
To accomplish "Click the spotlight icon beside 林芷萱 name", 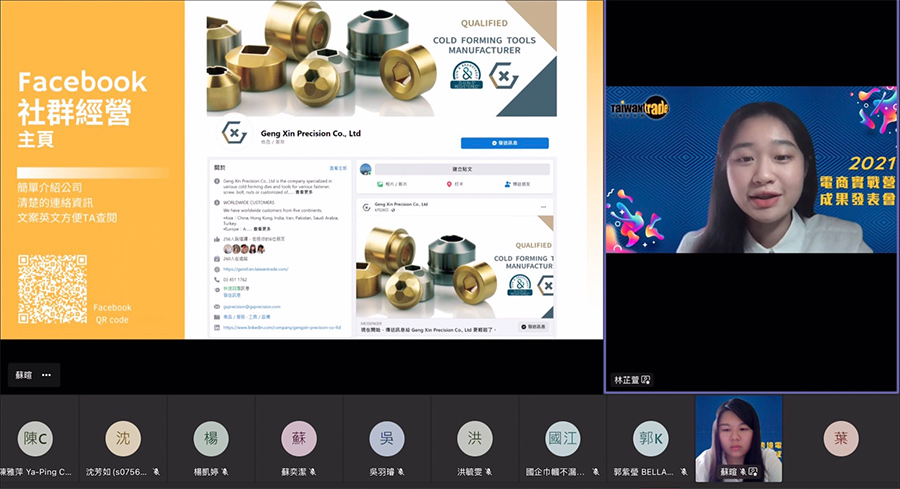I will pos(645,380).
